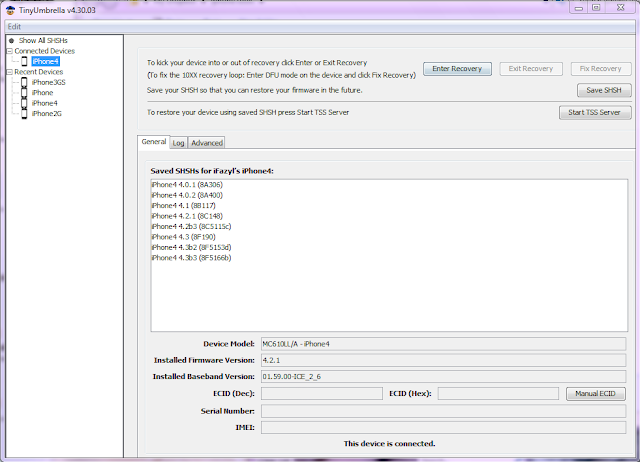640x462 pixels.
Task: Click the Installed Firmware Version field
Action: (x=443, y=360)
